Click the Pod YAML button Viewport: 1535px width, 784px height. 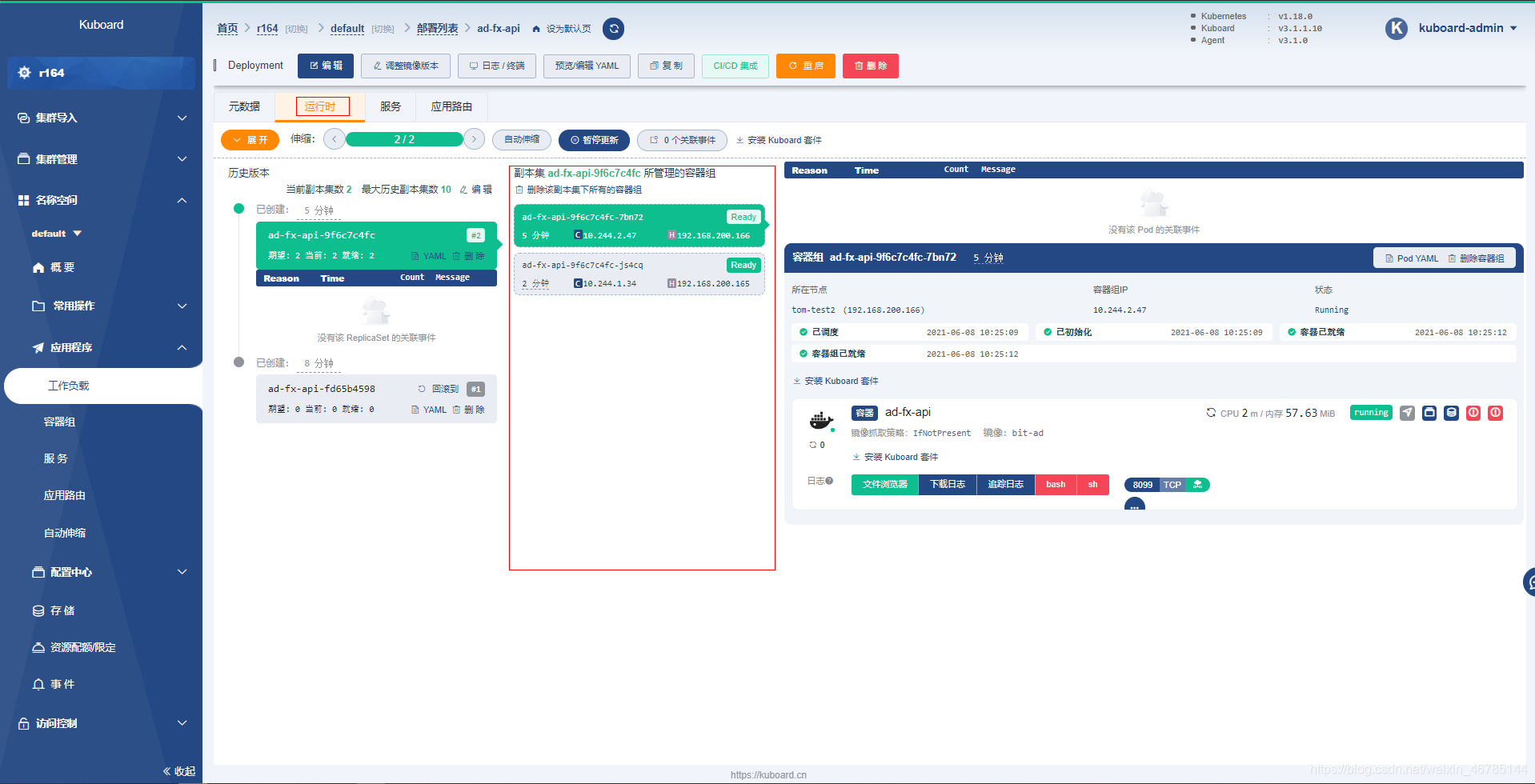[1412, 258]
